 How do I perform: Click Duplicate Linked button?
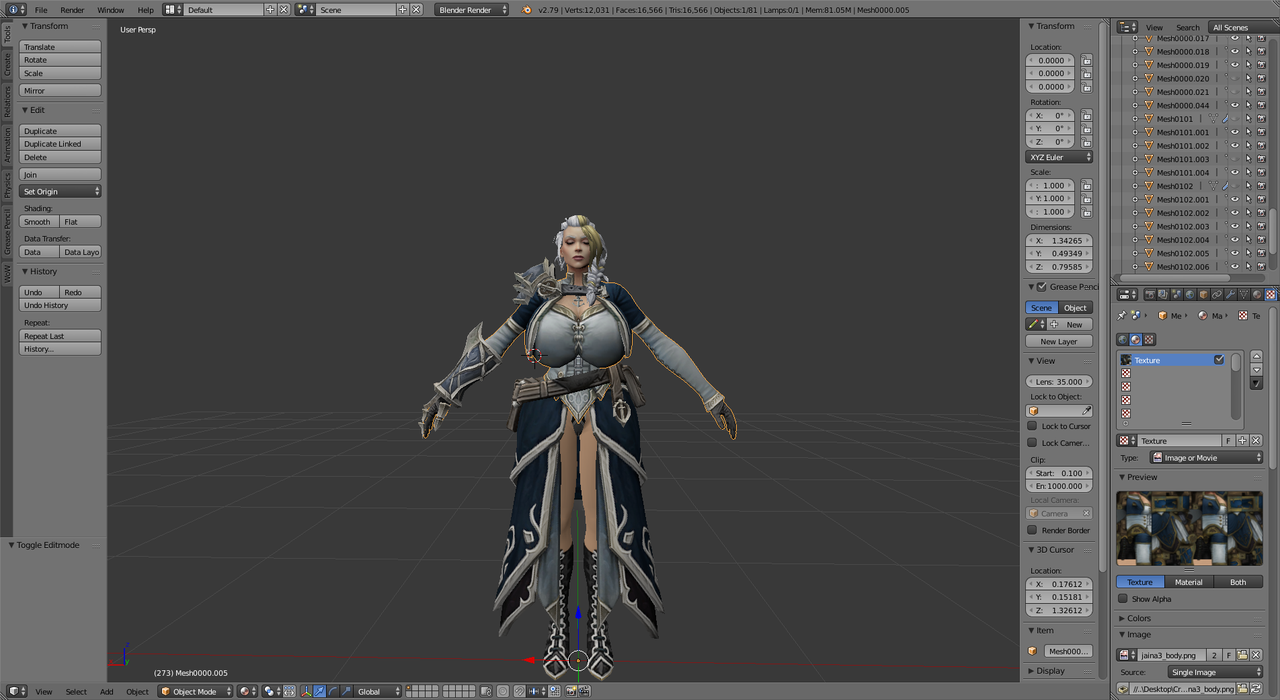(x=60, y=144)
